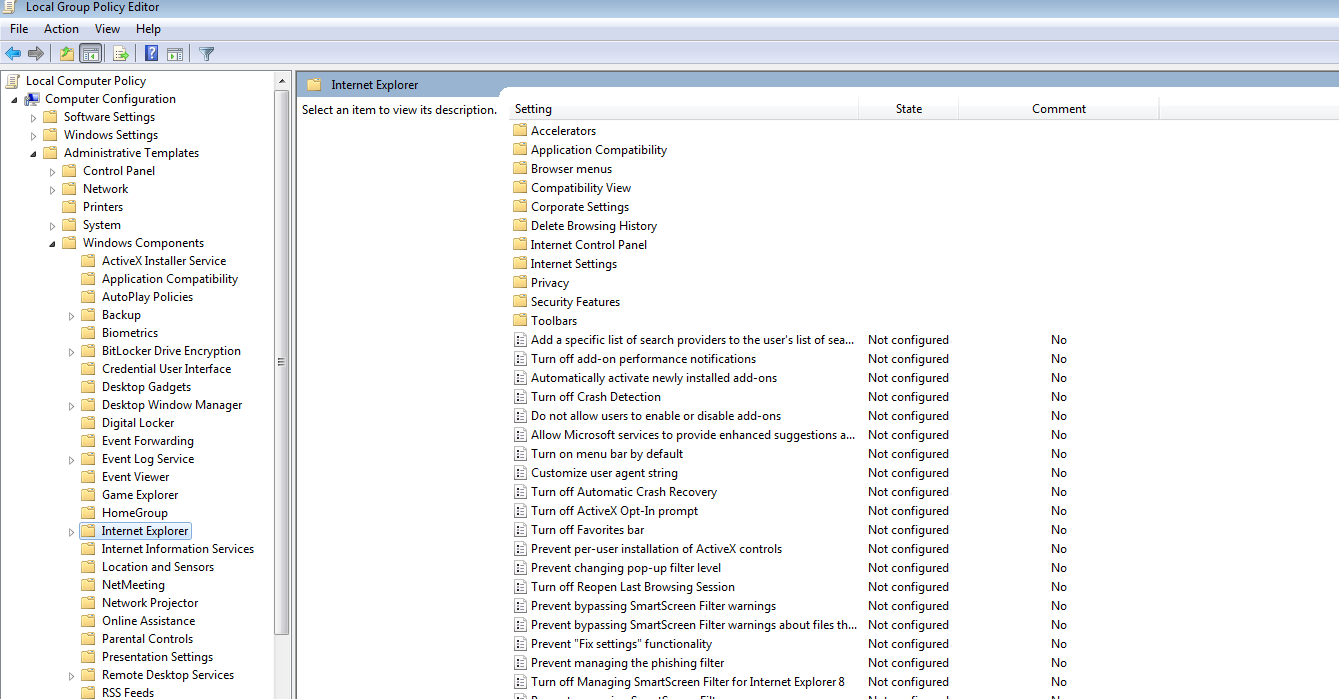Select Prevent "Fix settings" functionality row
This screenshot has width=1339, height=699.
[621, 644]
